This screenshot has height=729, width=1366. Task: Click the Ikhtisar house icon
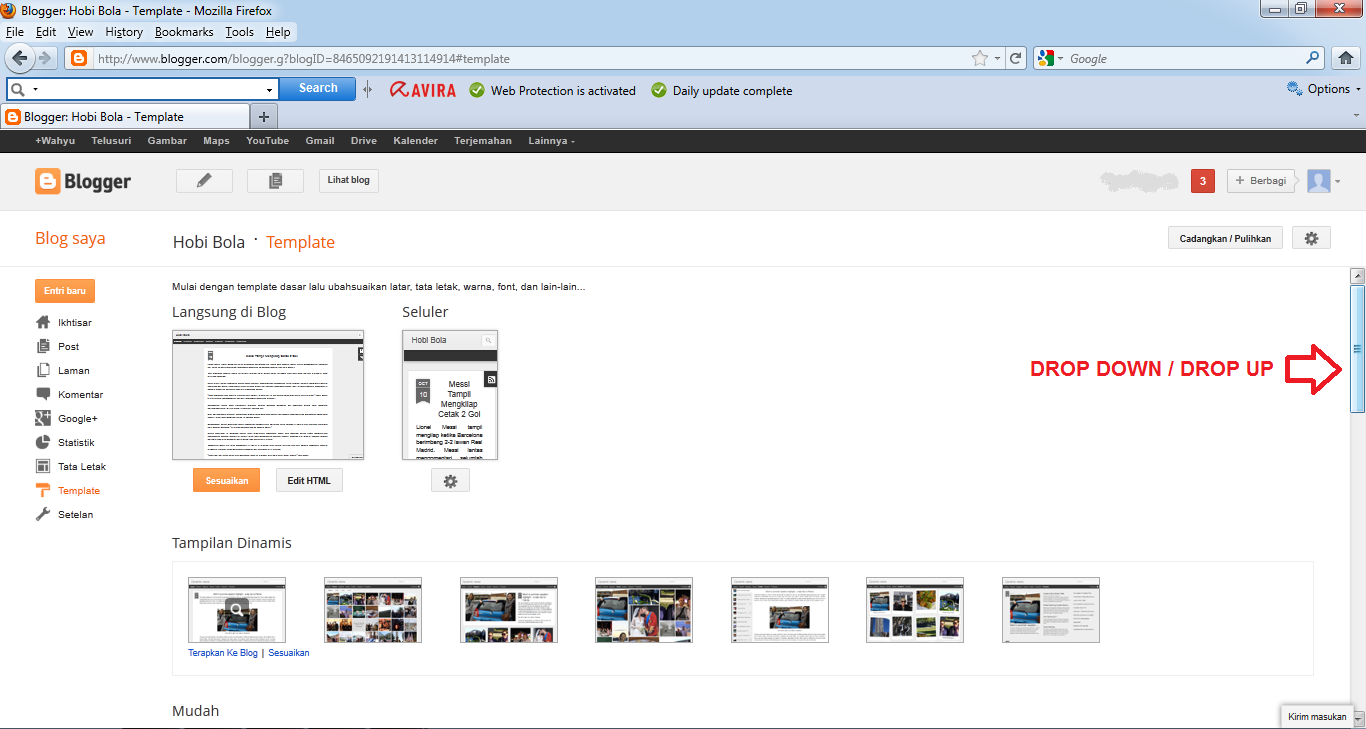(43, 322)
